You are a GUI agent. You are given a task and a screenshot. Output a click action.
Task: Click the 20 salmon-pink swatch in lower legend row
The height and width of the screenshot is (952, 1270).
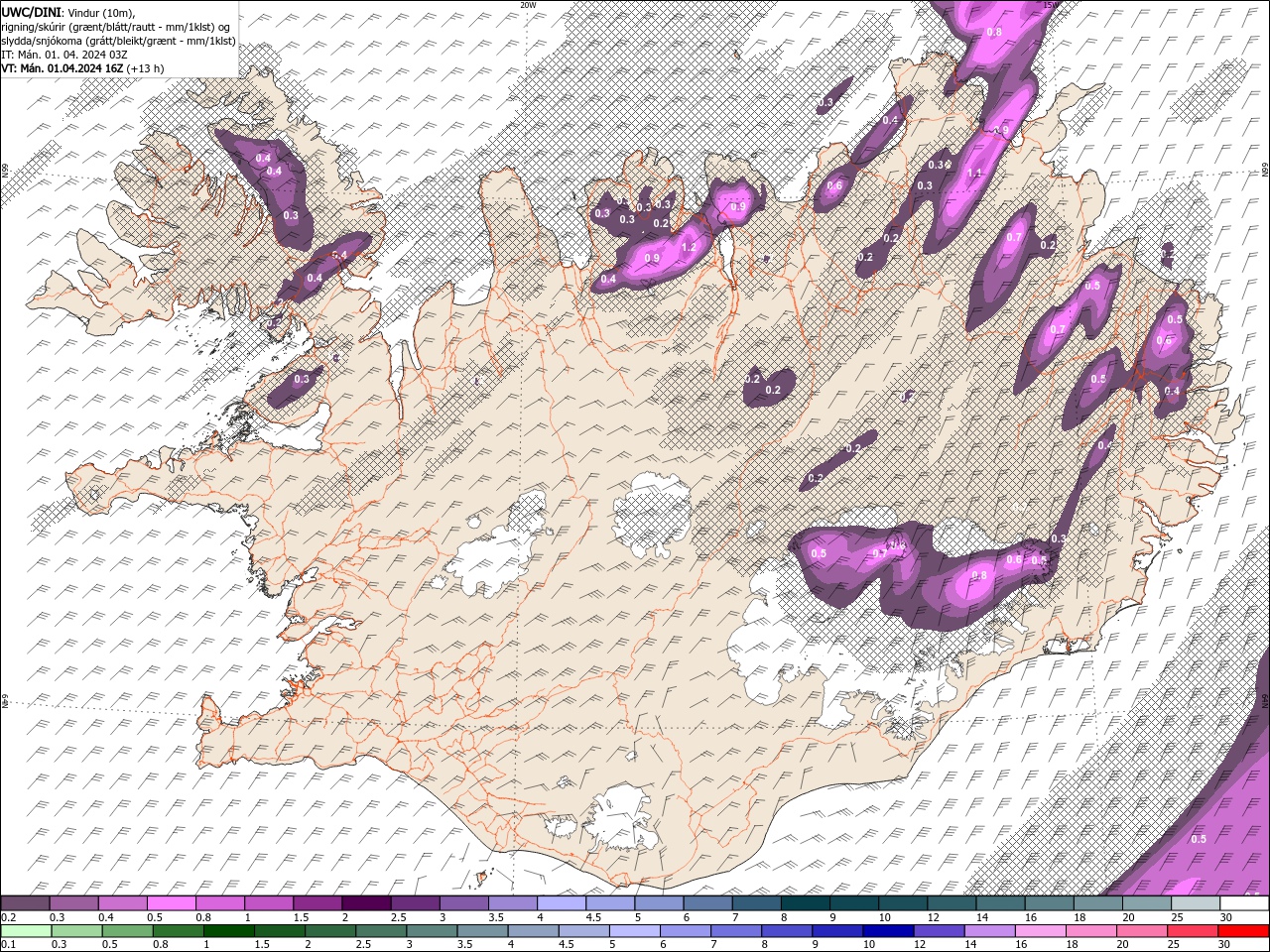[1143, 931]
